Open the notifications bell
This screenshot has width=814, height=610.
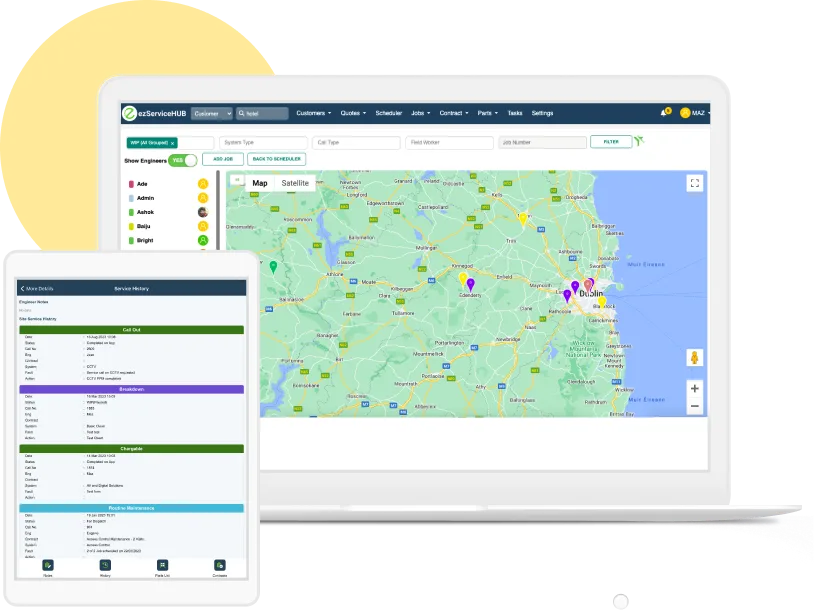(x=664, y=112)
